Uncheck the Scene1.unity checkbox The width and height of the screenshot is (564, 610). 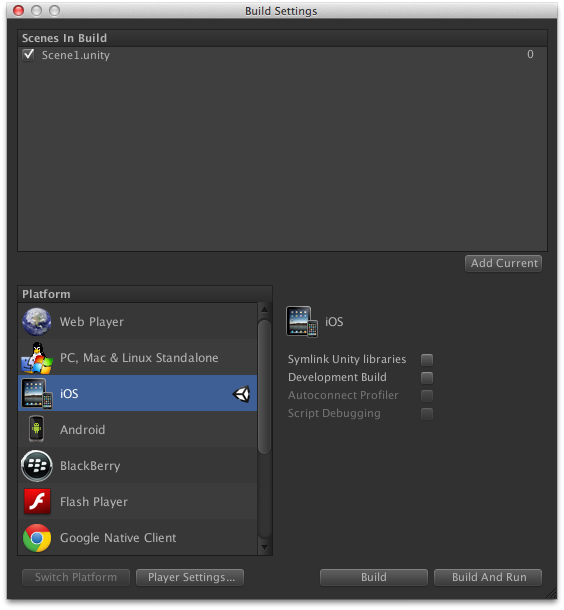[x=28, y=55]
